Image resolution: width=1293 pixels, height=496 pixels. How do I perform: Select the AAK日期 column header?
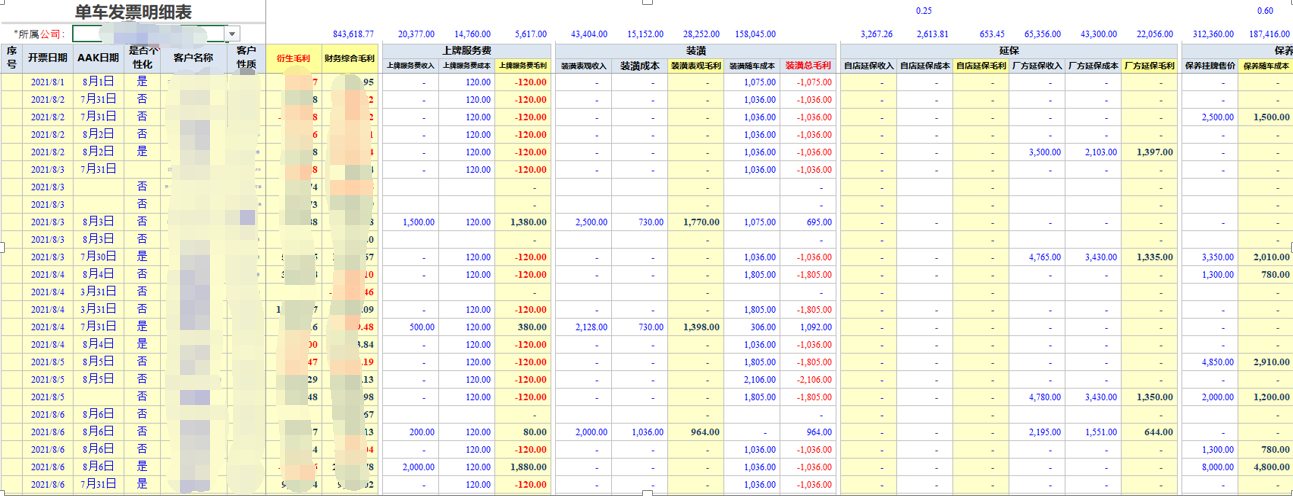98,58
